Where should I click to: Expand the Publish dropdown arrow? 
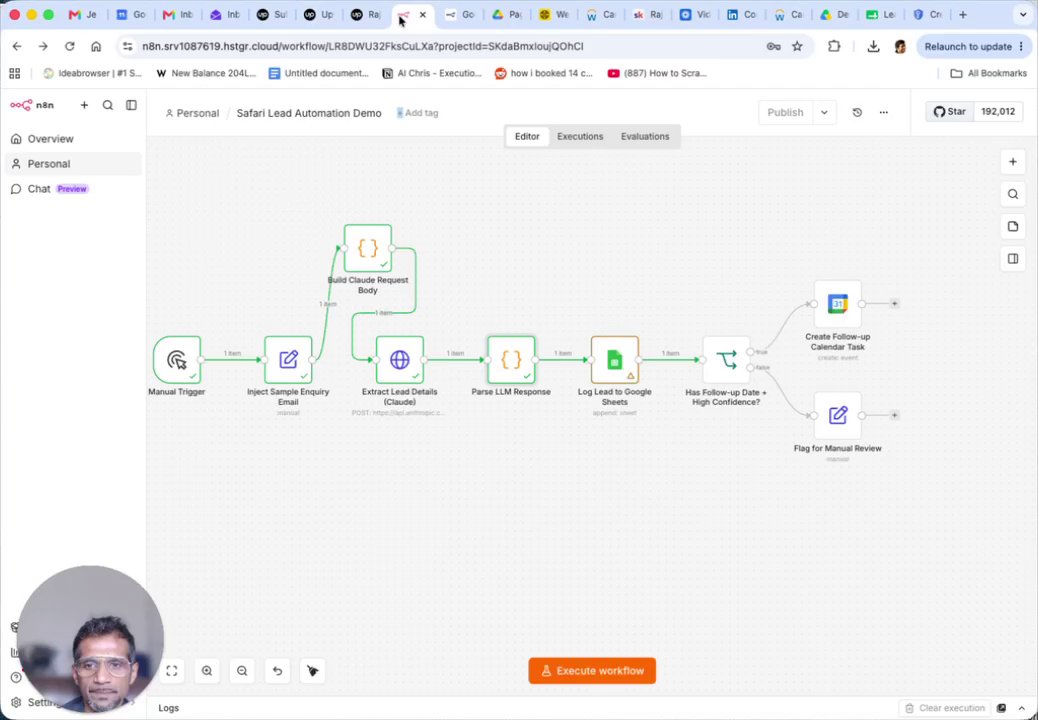click(x=824, y=112)
